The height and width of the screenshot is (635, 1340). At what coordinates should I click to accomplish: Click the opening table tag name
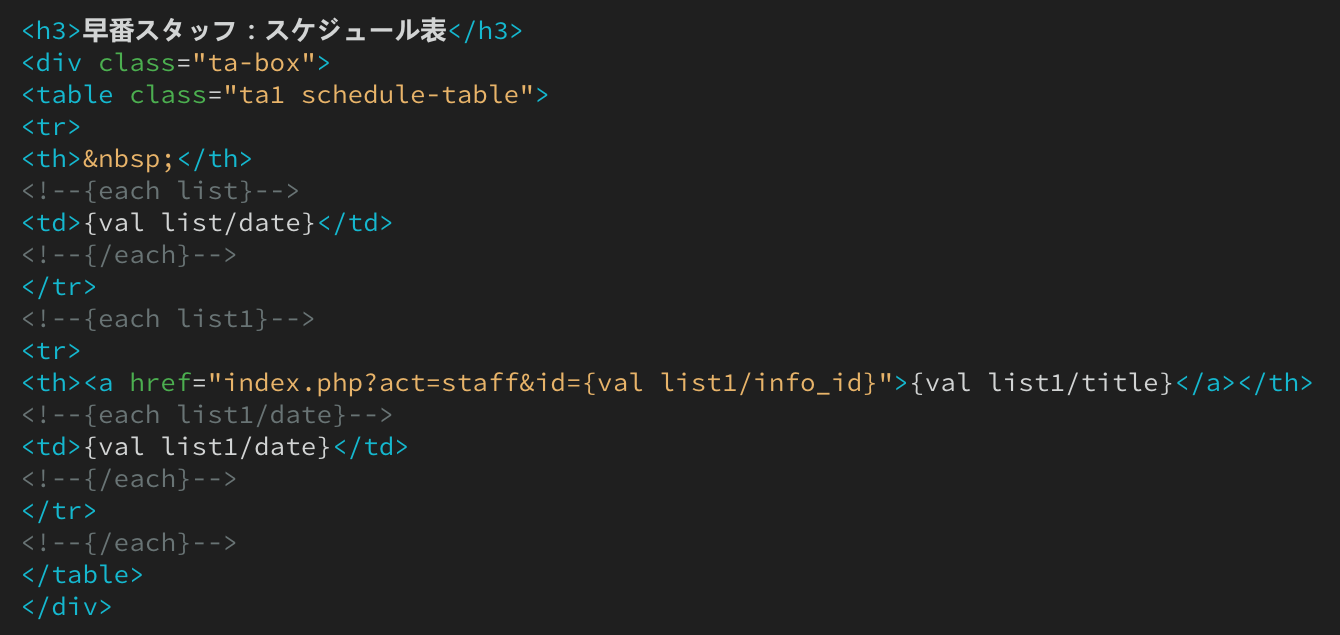click(75, 95)
